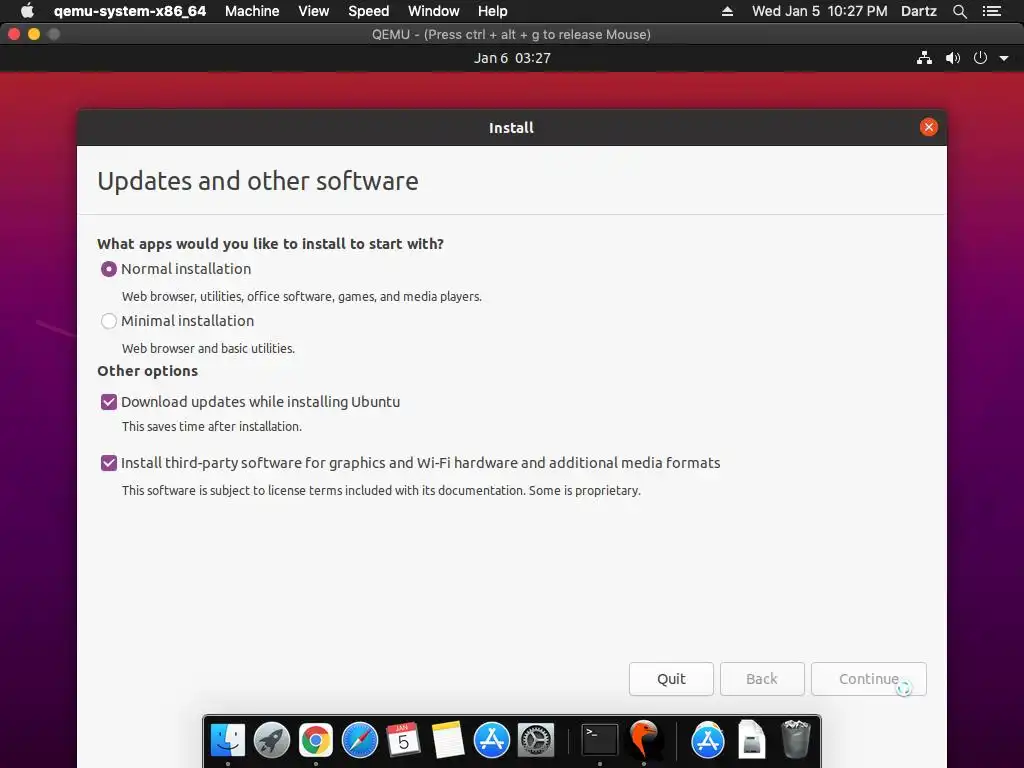Click the 'Updates and other software' heading
1024x768 pixels.
tap(258, 181)
